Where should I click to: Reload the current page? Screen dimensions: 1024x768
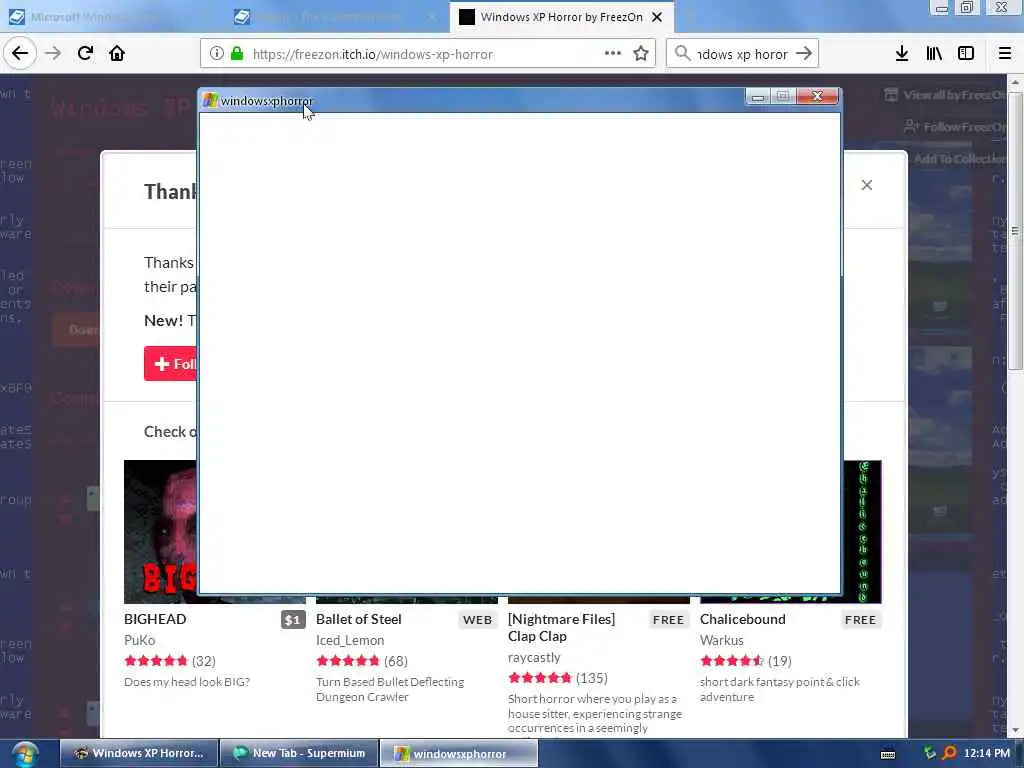coord(85,53)
